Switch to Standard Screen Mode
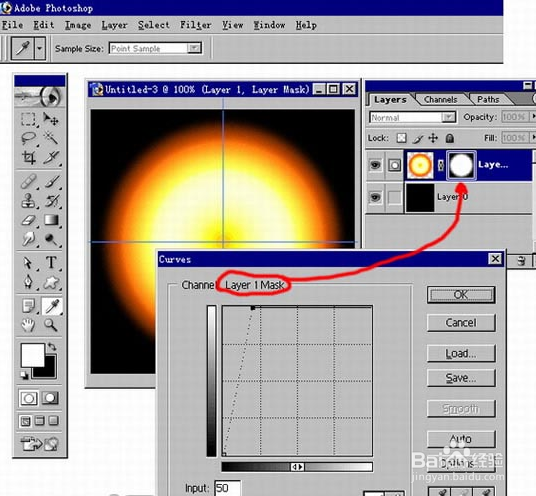 coord(26,421)
